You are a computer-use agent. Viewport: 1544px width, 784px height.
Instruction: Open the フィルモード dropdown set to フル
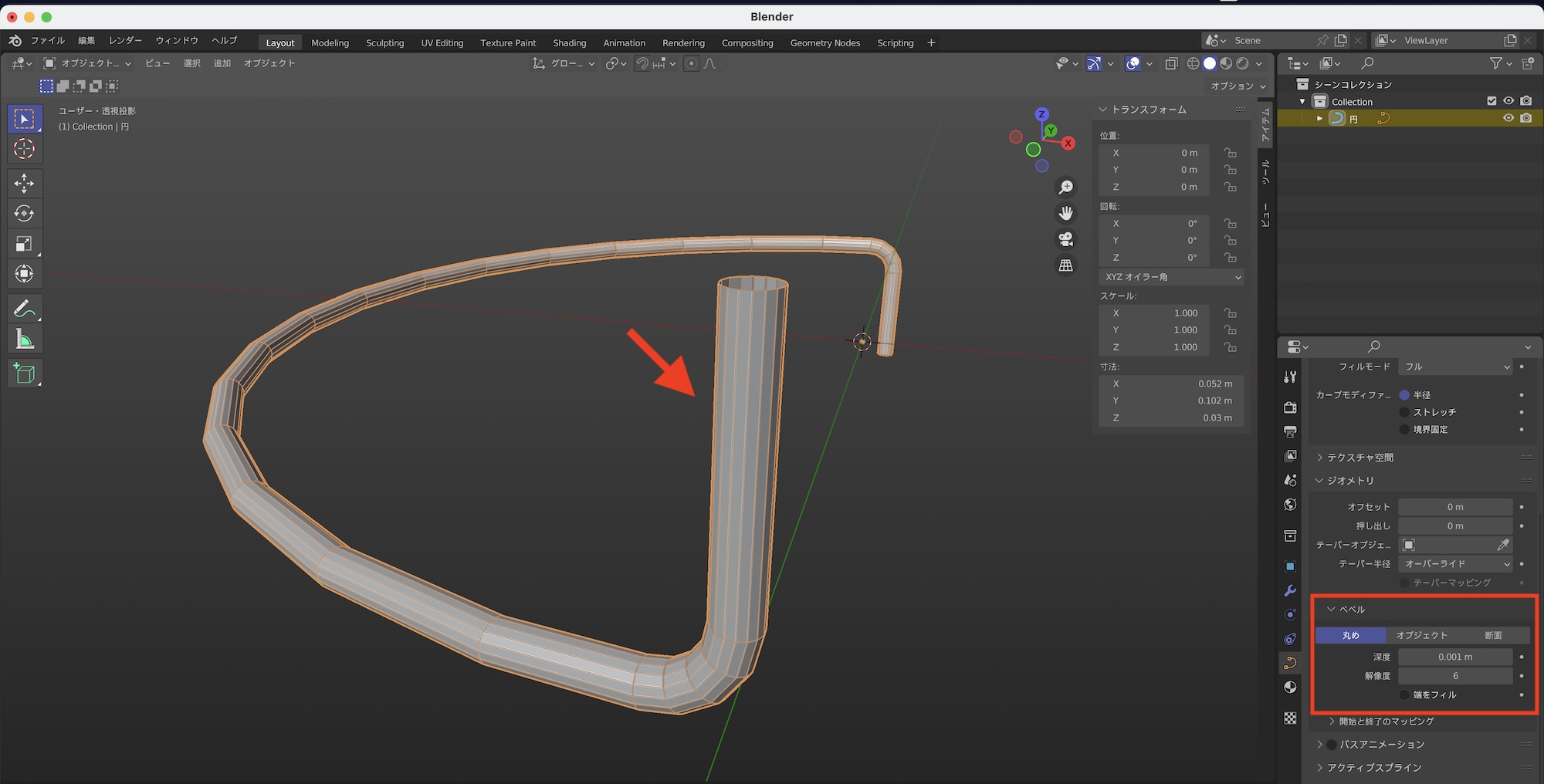coord(1456,367)
